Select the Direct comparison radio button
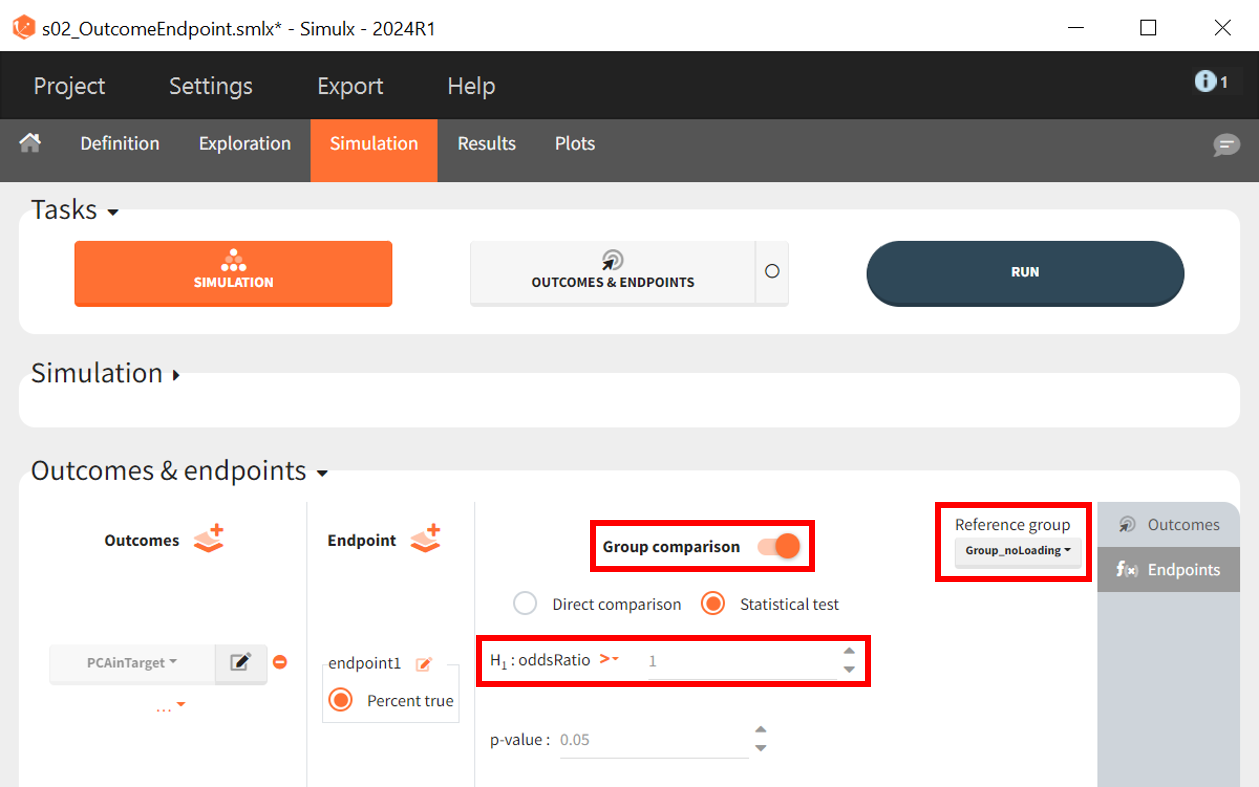The image size is (1259, 787). (x=525, y=604)
